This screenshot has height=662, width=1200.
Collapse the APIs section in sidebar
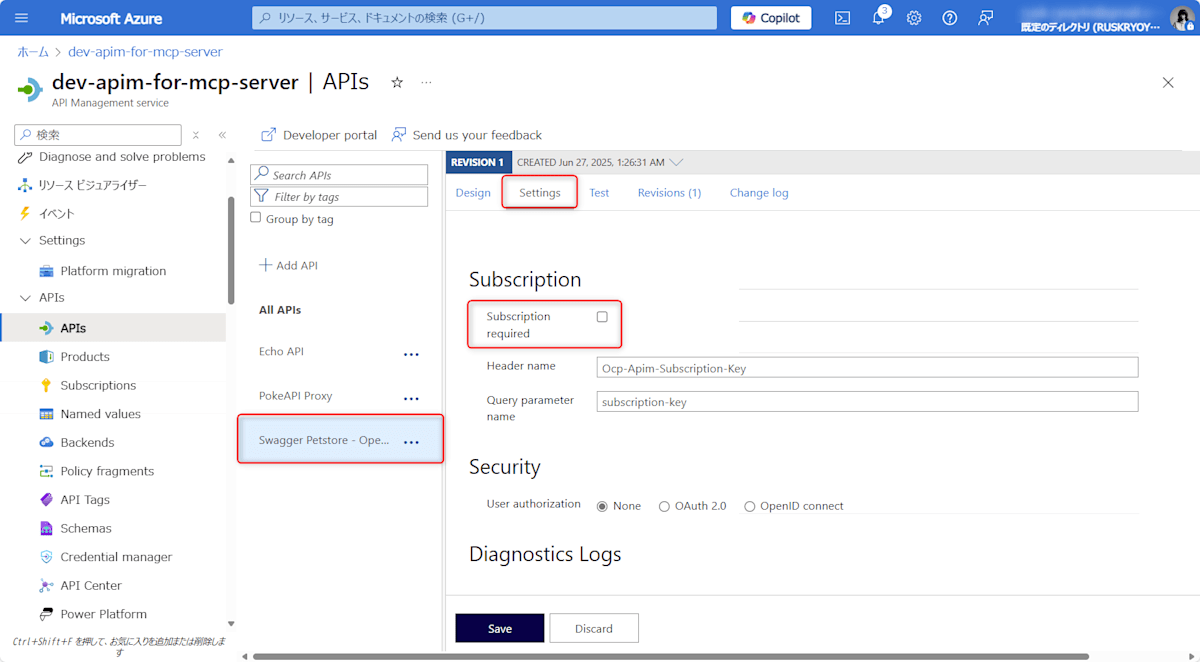point(25,298)
